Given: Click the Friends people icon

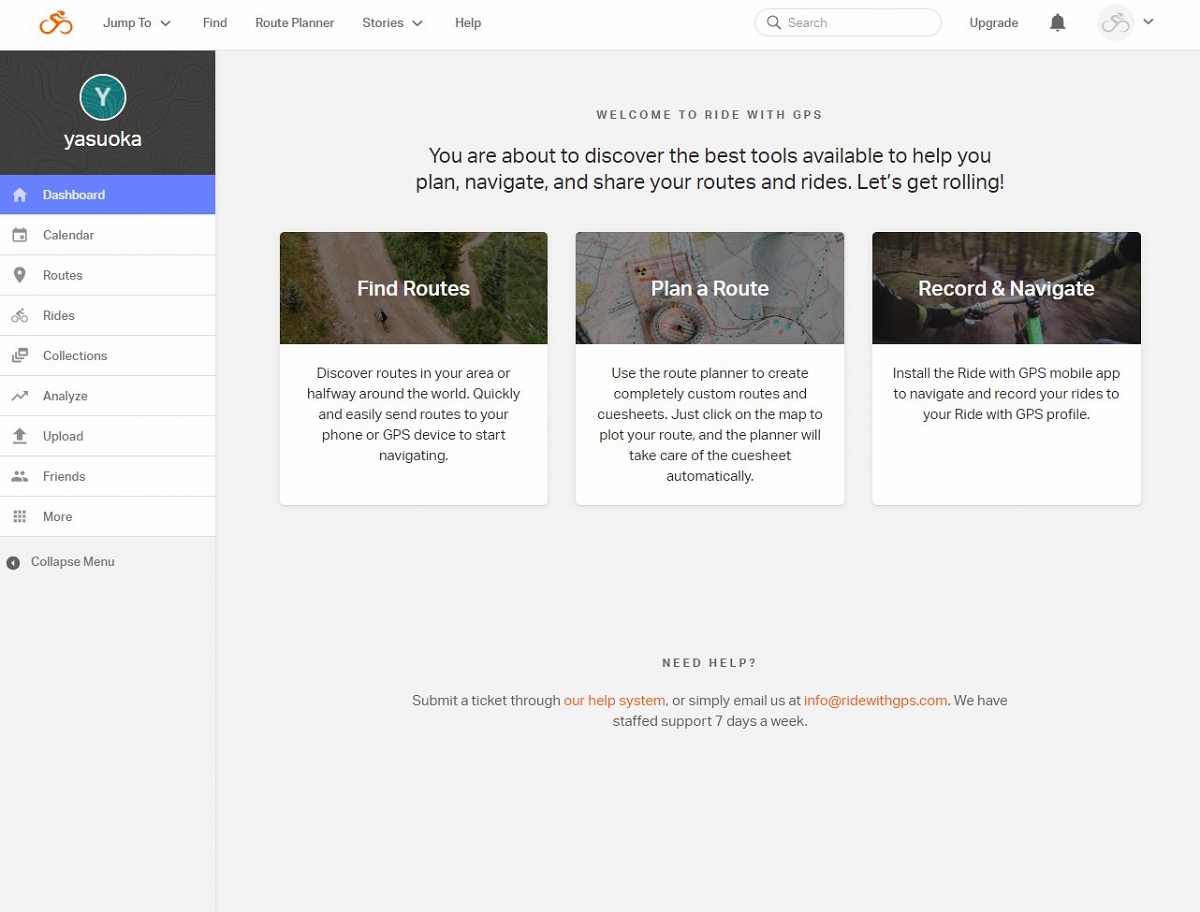Looking at the screenshot, I should click(x=20, y=476).
